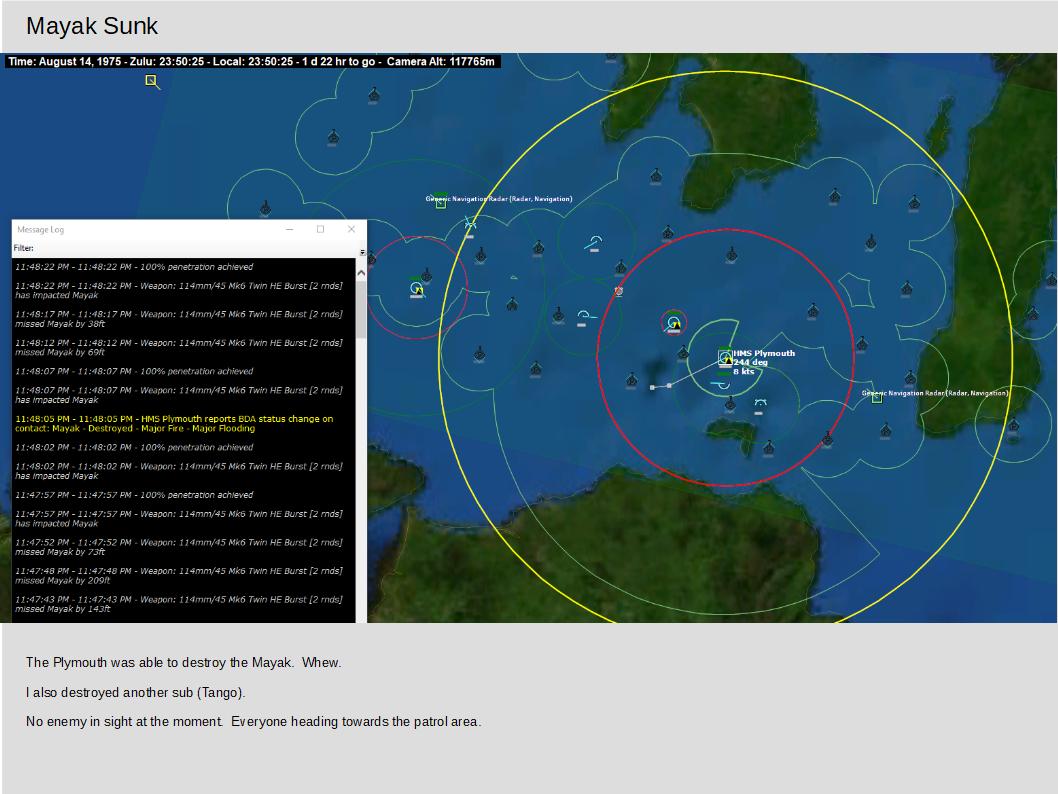Select the 11:48:07 'has impacted Mayak' entry
The height and width of the screenshot is (794, 1058).
point(179,395)
